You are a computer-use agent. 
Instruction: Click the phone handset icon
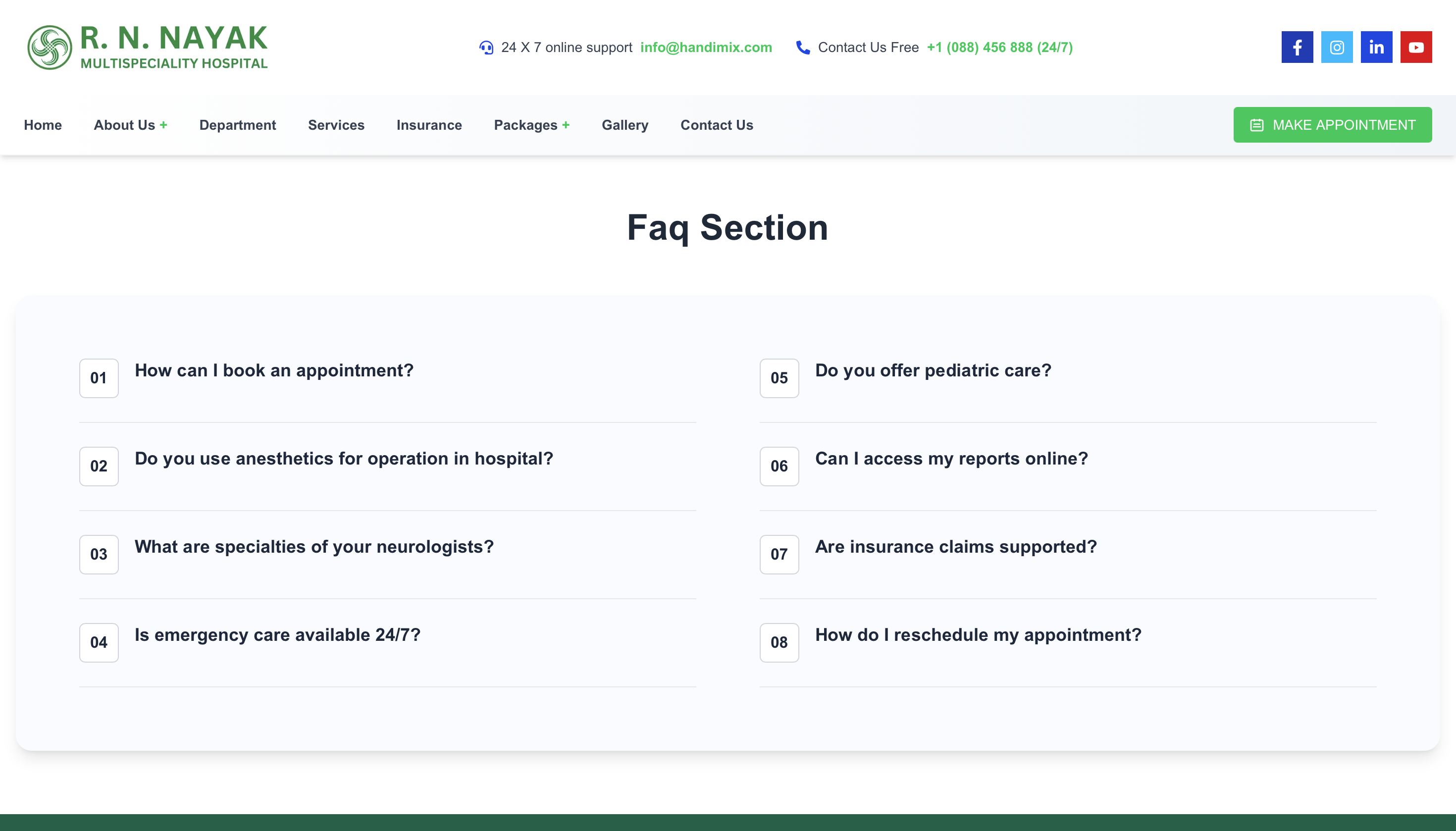coord(803,48)
